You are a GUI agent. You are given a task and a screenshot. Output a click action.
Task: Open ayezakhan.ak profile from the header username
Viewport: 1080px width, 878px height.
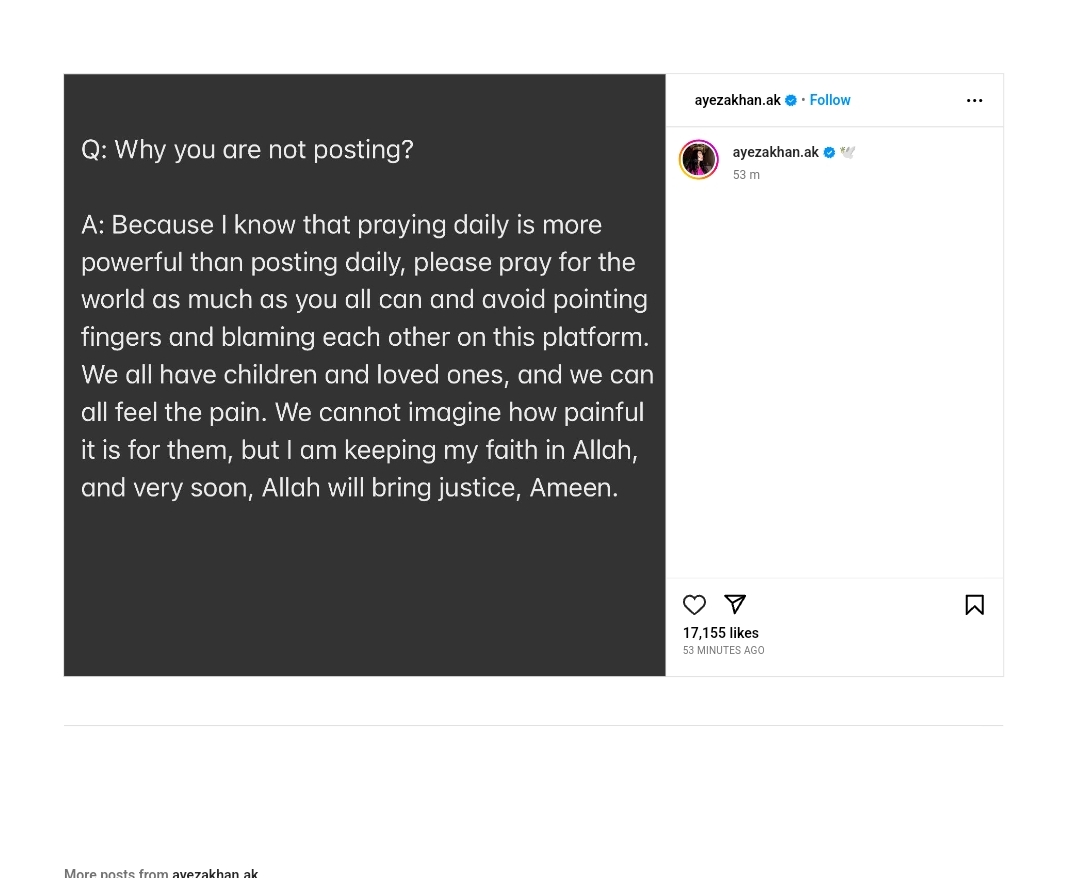(x=737, y=100)
